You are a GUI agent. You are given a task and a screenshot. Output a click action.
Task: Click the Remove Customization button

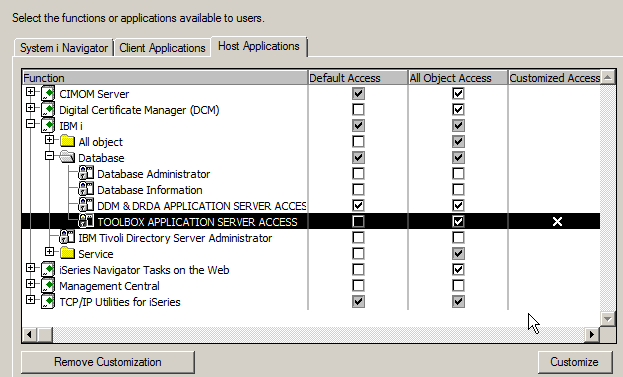click(x=108, y=362)
